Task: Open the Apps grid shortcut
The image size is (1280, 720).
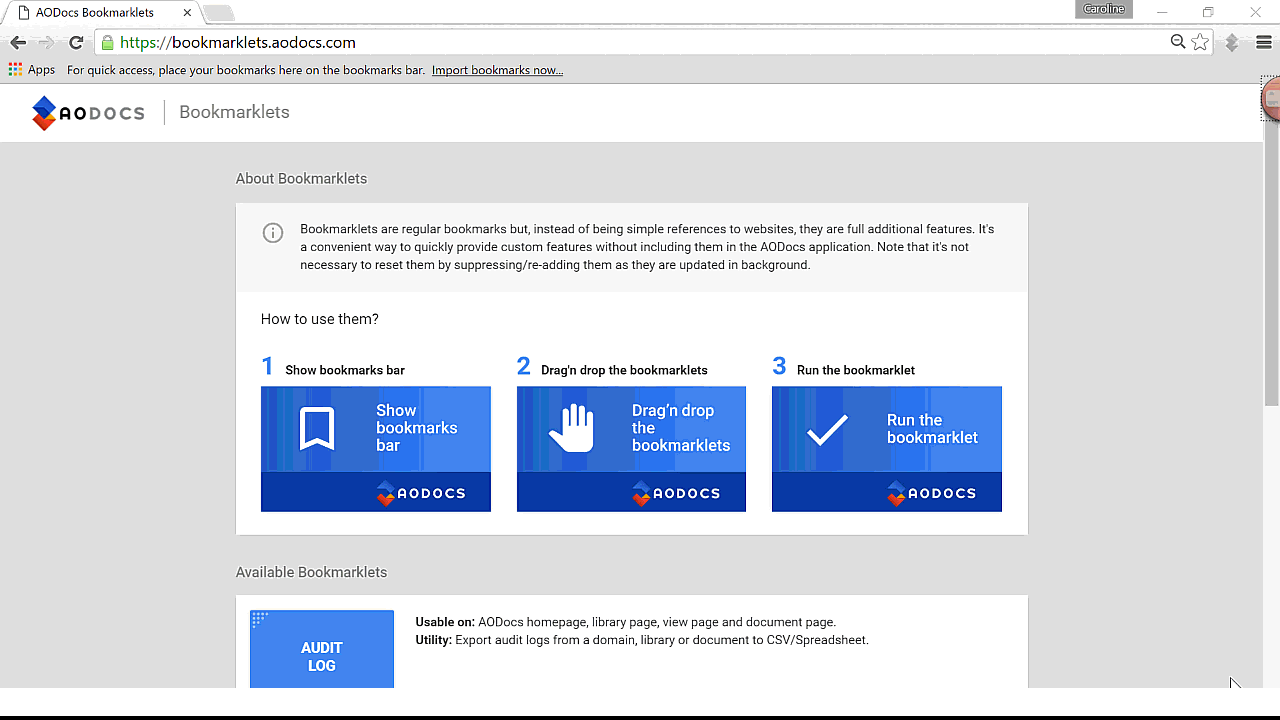Action: pos(32,70)
